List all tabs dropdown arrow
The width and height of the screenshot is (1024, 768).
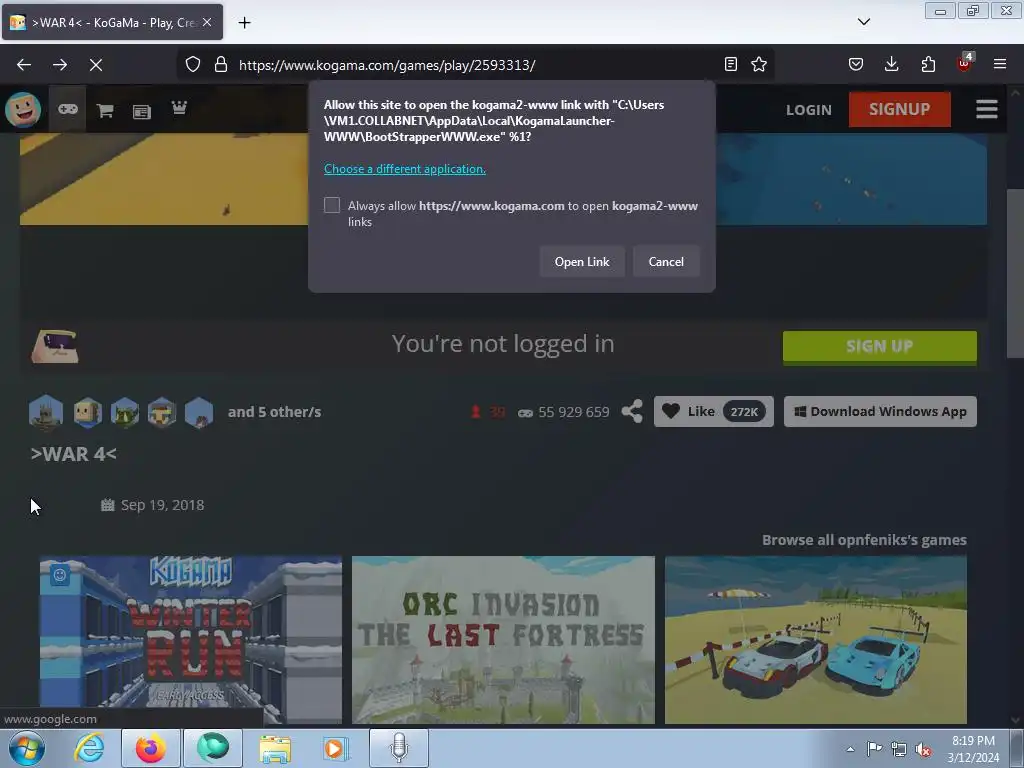(863, 22)
